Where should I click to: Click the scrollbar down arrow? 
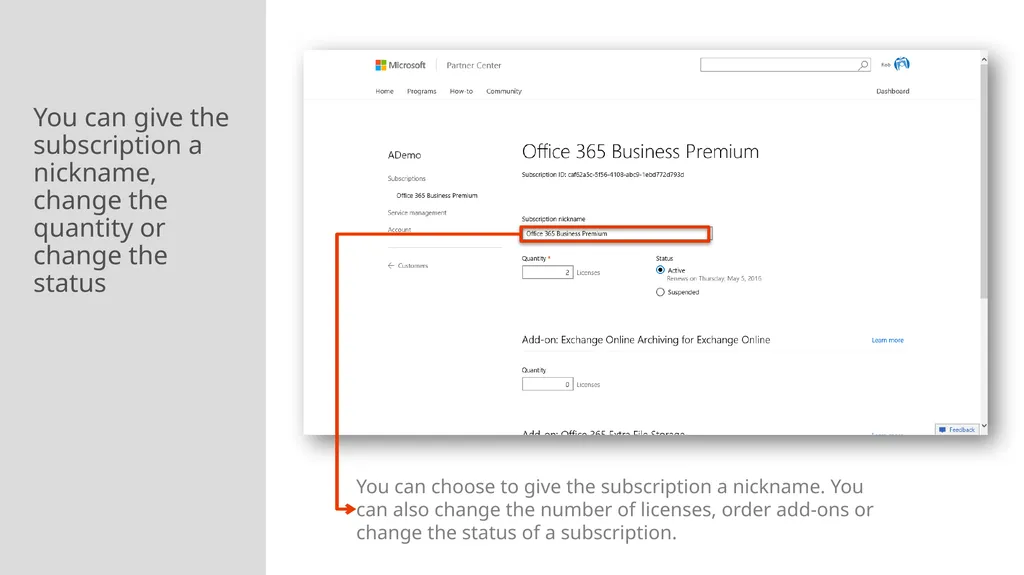click(x=984, y=426)
